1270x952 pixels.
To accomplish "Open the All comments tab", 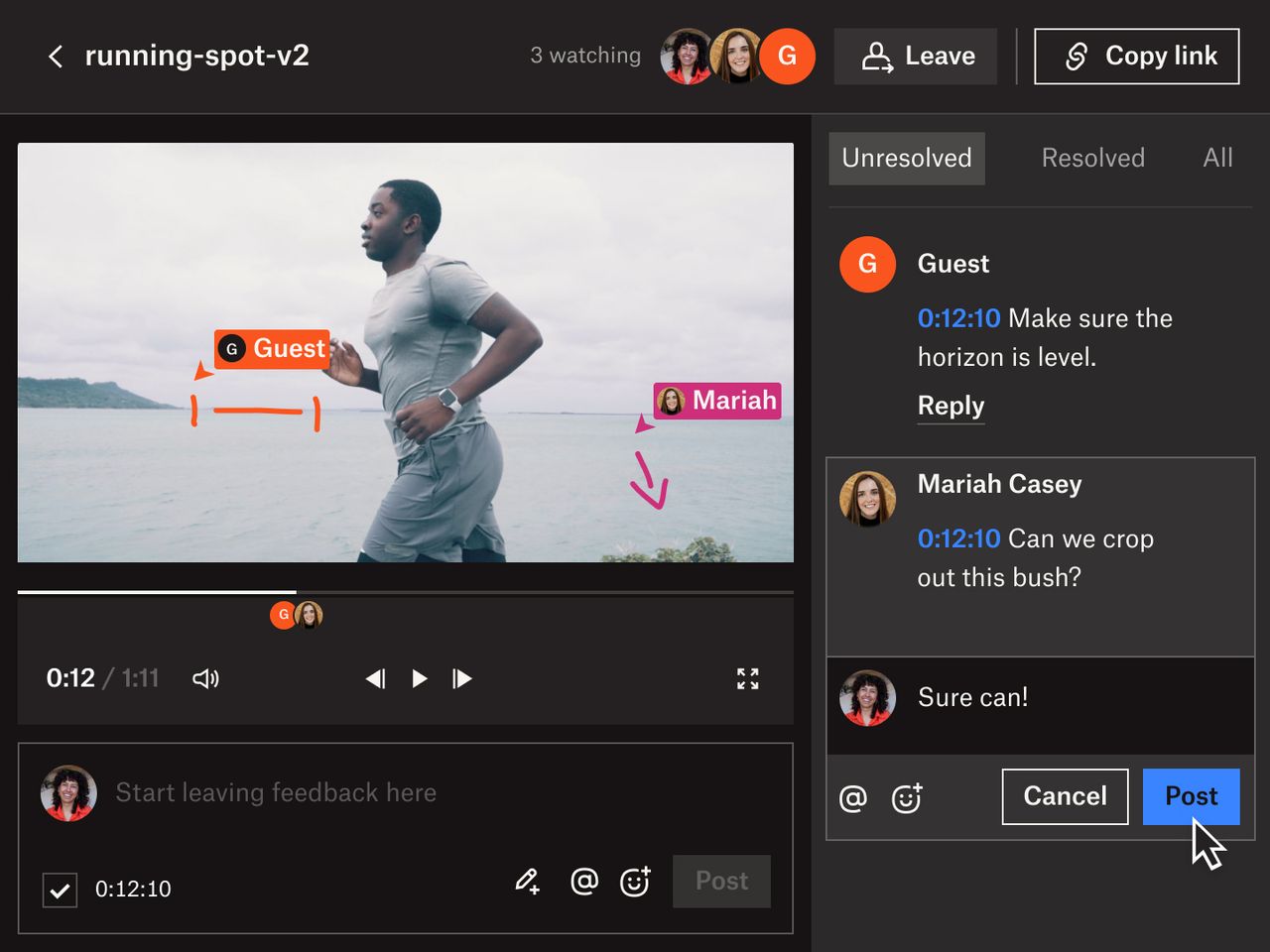I will pyautogui.click(x=1217, y=158).
